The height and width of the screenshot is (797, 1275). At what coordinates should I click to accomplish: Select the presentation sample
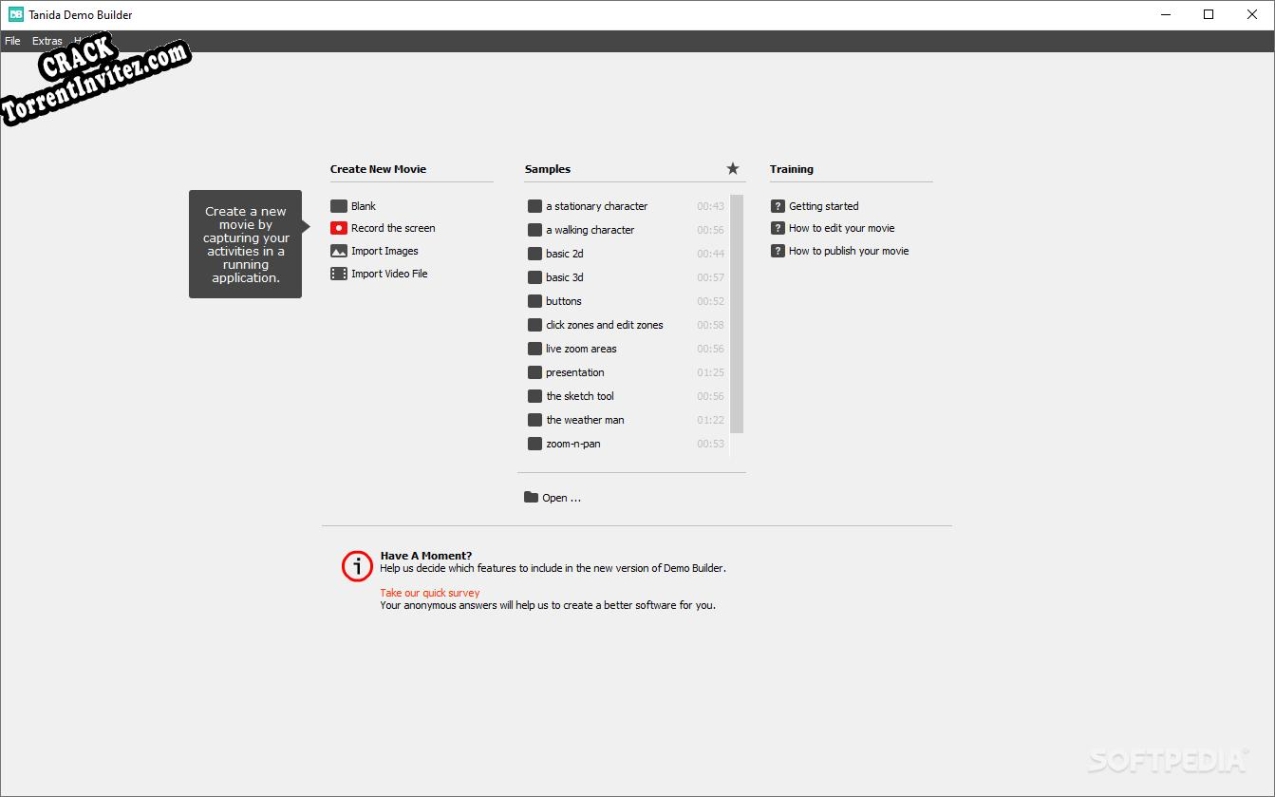pyautogui.click(x=575, y=372)
